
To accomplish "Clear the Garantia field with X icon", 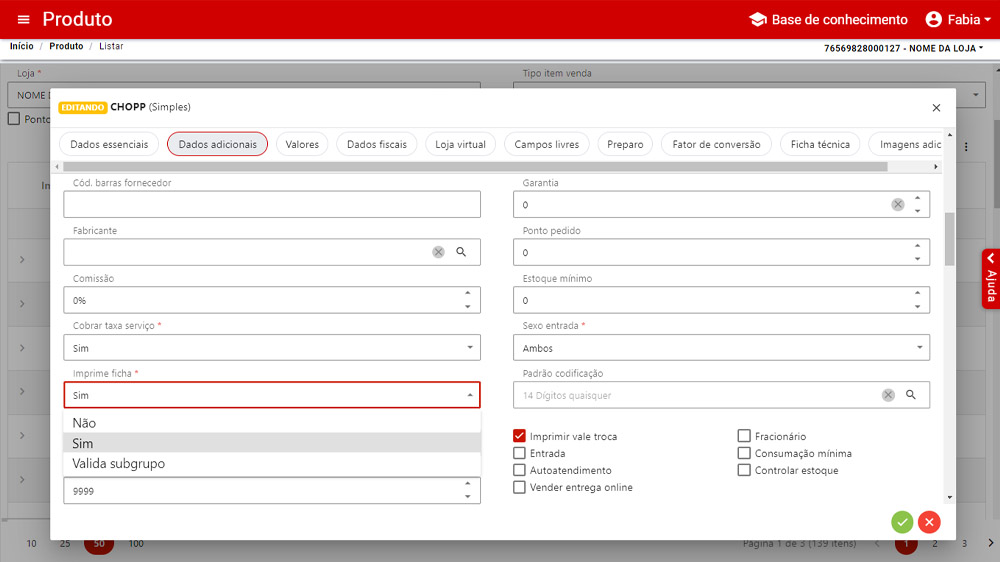I will 897,205.
